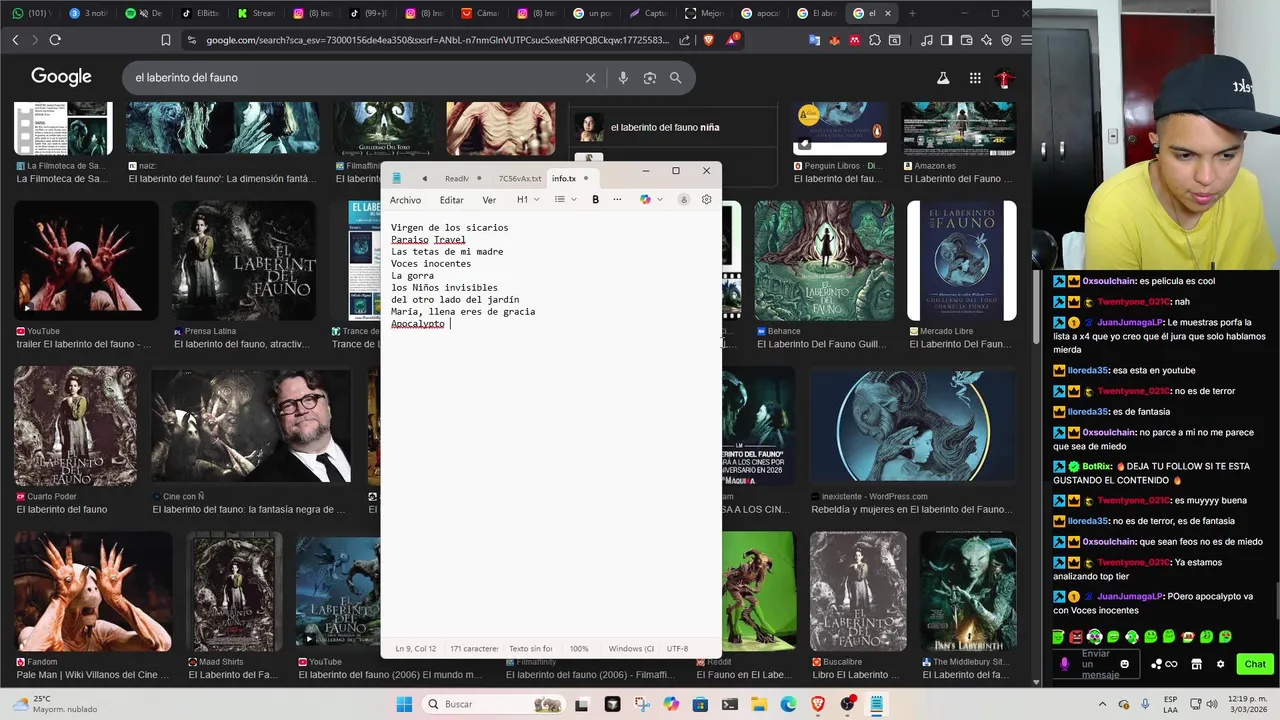Open the Behance green tree poster image
This screenshot has width=1280, height=720.
824,261
